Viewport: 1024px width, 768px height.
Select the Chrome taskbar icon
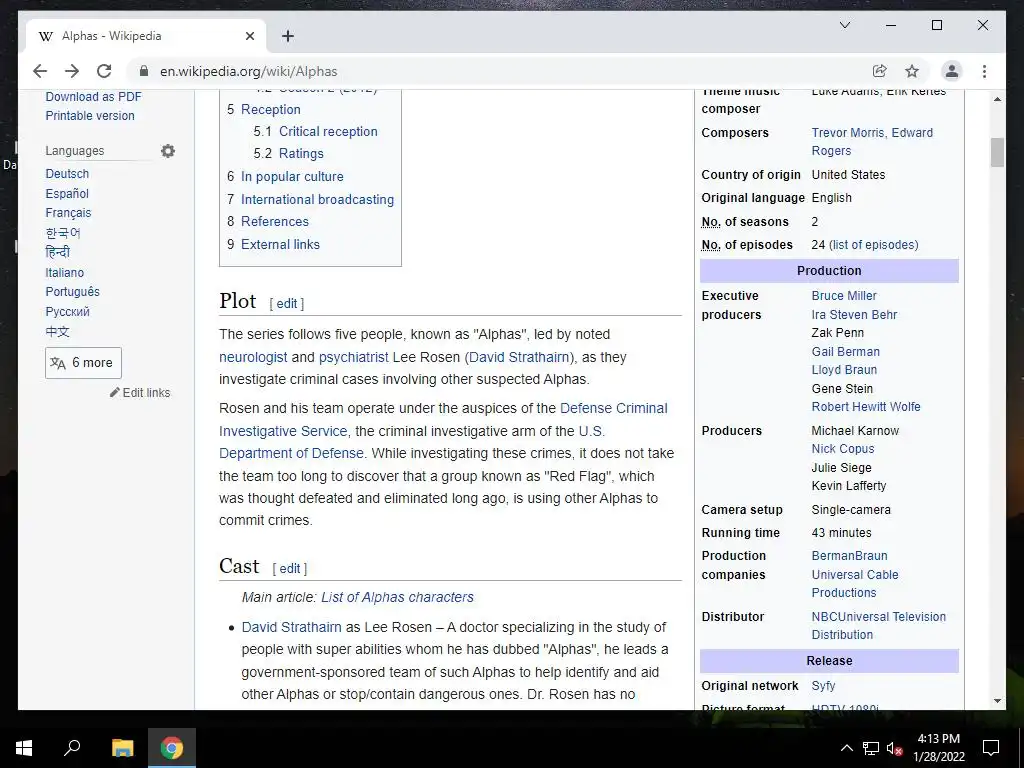click(x=172, y=748)
